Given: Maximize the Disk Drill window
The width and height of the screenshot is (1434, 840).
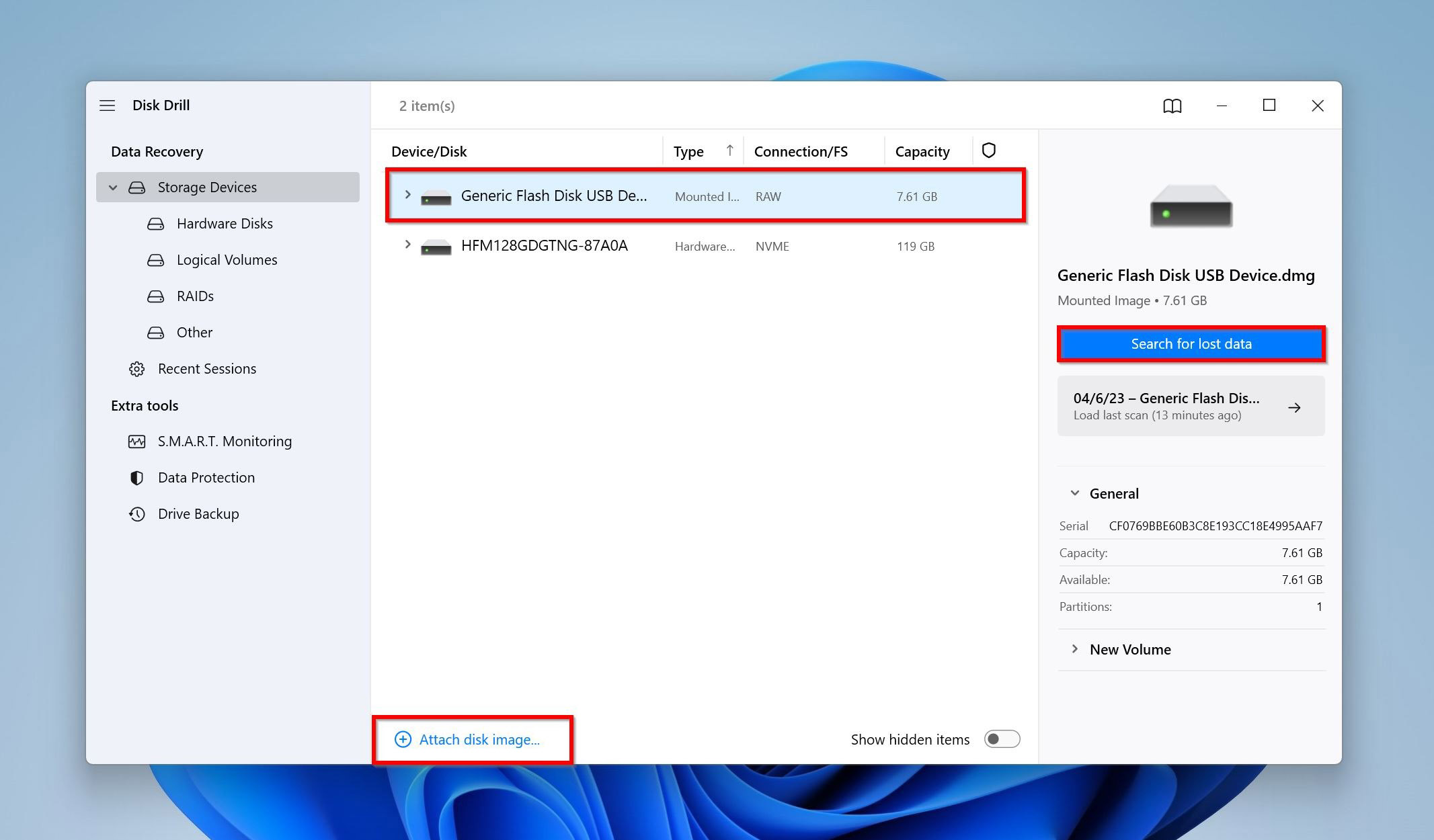Looking at the screenshot, I should pyautogui.click(x=1269, y=106).
